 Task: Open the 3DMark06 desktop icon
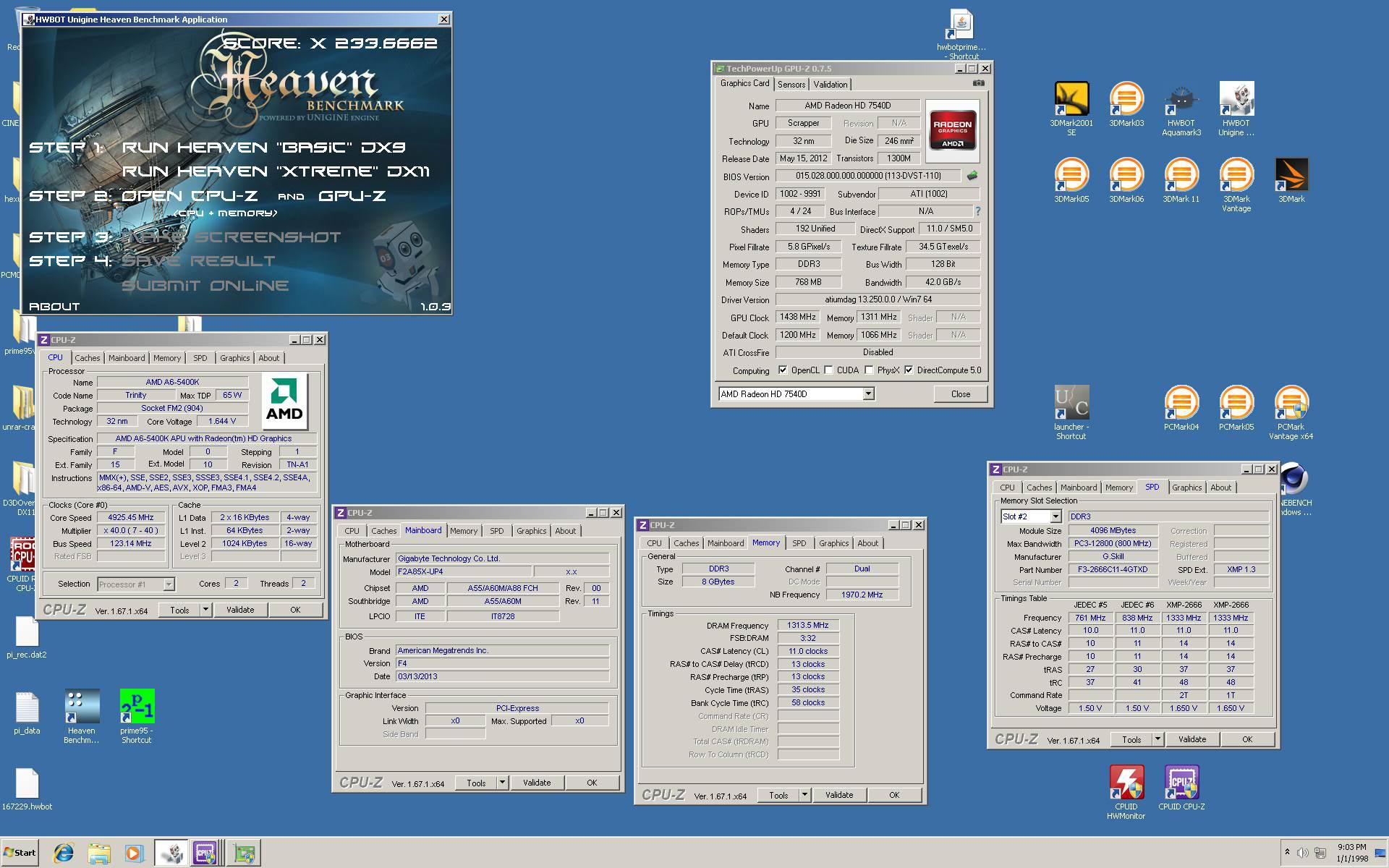tap(1126, 181)
